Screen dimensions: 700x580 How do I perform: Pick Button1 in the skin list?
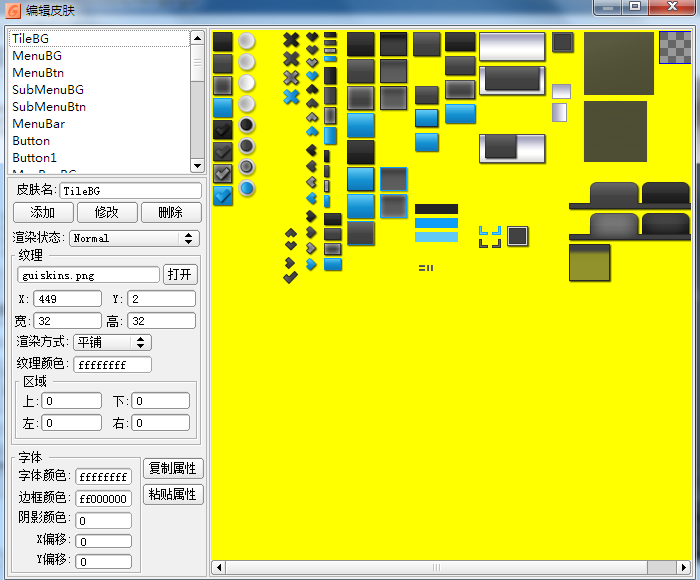tap(35, 158)
